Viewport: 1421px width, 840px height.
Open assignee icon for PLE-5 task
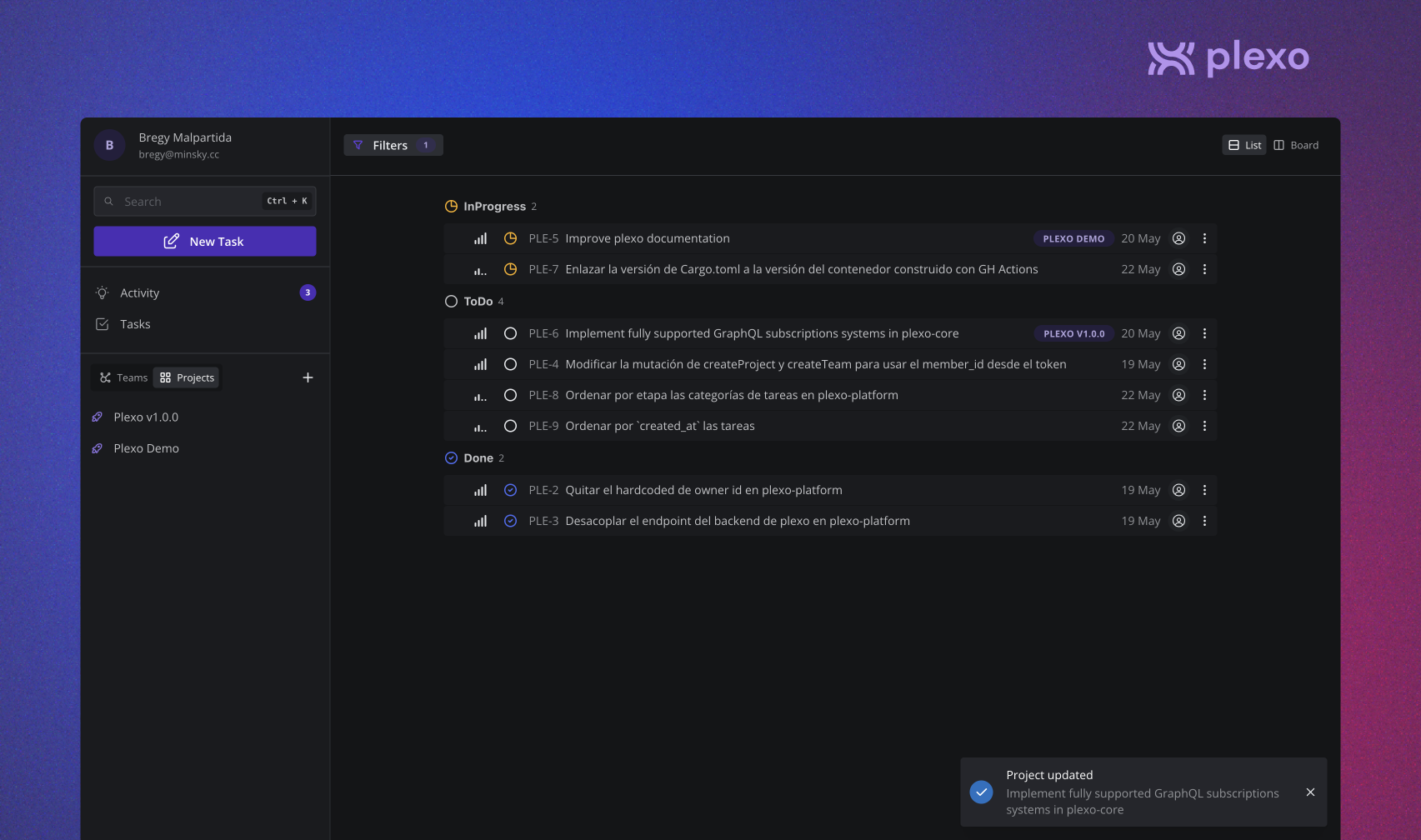pyautogui.click(x=1178, y=238)
